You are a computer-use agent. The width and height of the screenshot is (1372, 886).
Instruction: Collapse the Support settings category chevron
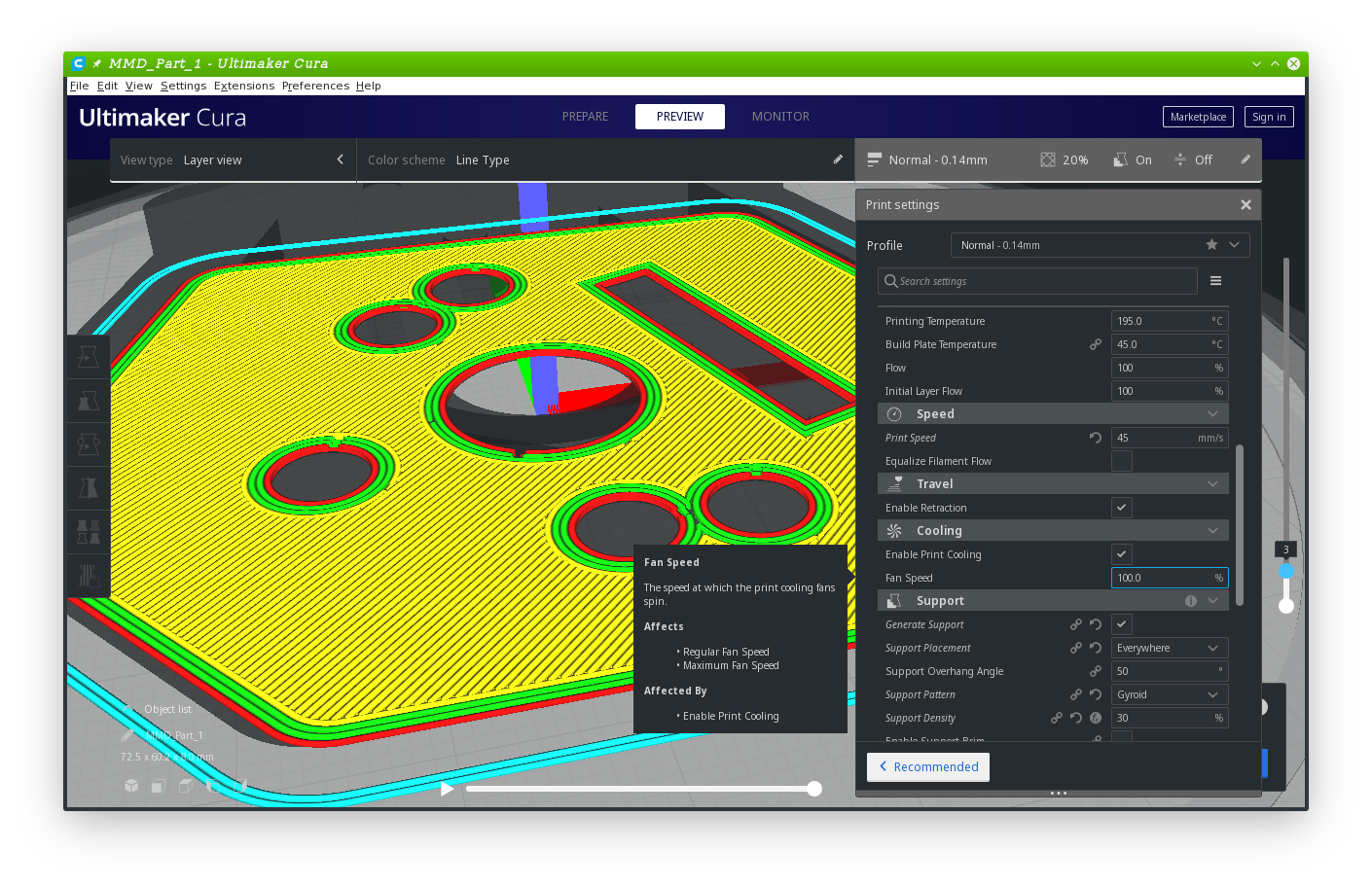1213,601
